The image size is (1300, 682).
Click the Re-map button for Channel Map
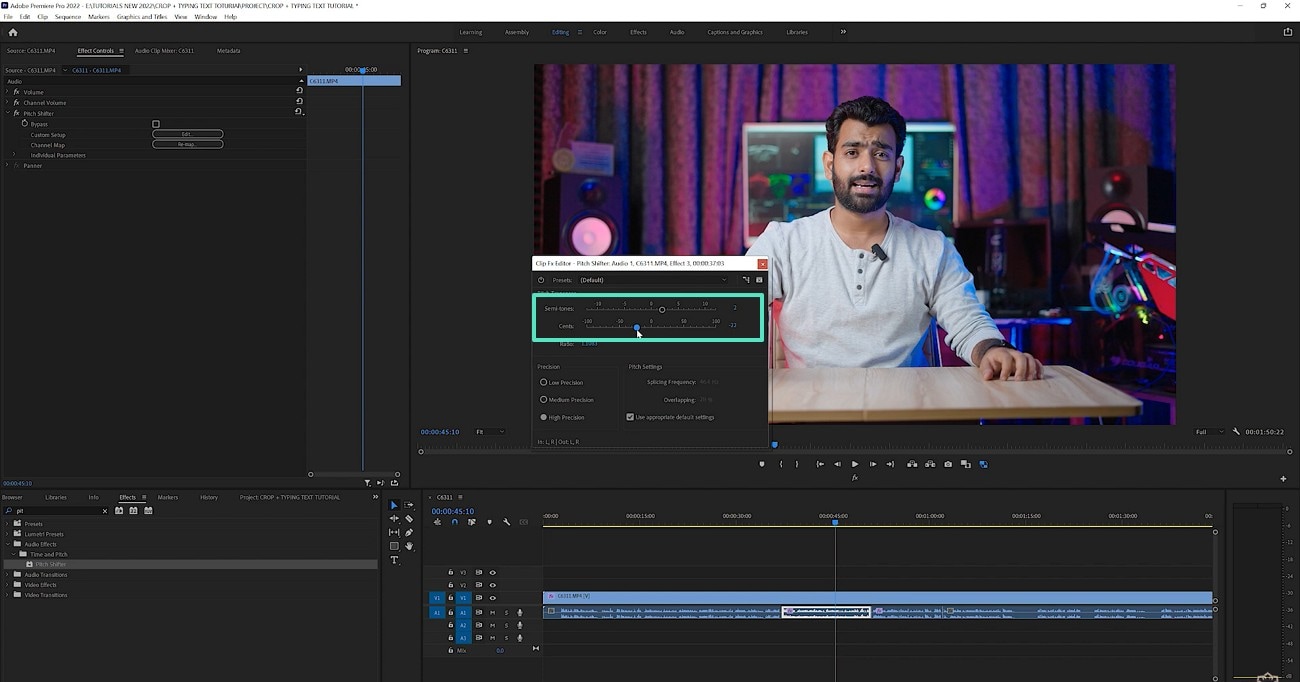tap(187, 145)
